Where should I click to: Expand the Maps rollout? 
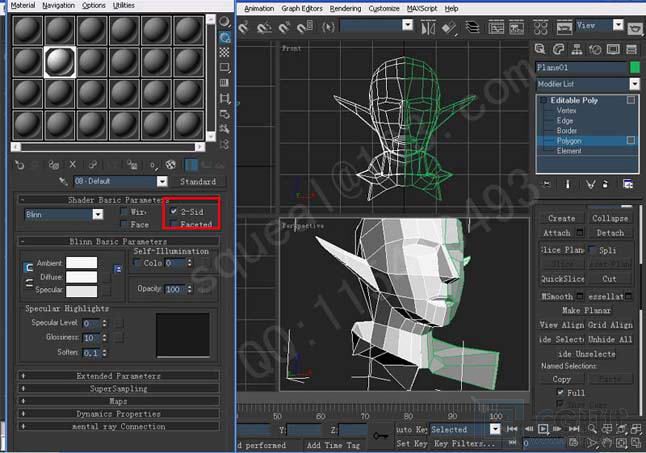tap(119, 401)
